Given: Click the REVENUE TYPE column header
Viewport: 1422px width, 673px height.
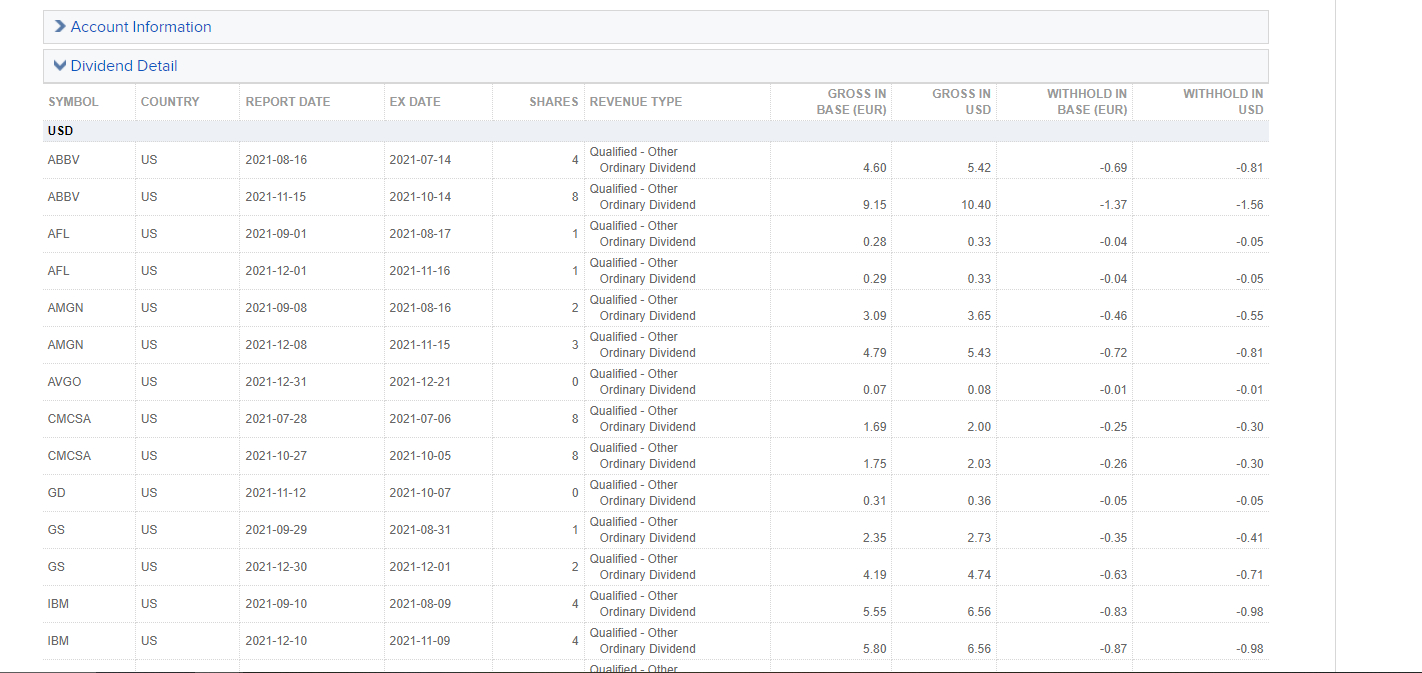Looking at the screenshot, I should coord(636,102).
